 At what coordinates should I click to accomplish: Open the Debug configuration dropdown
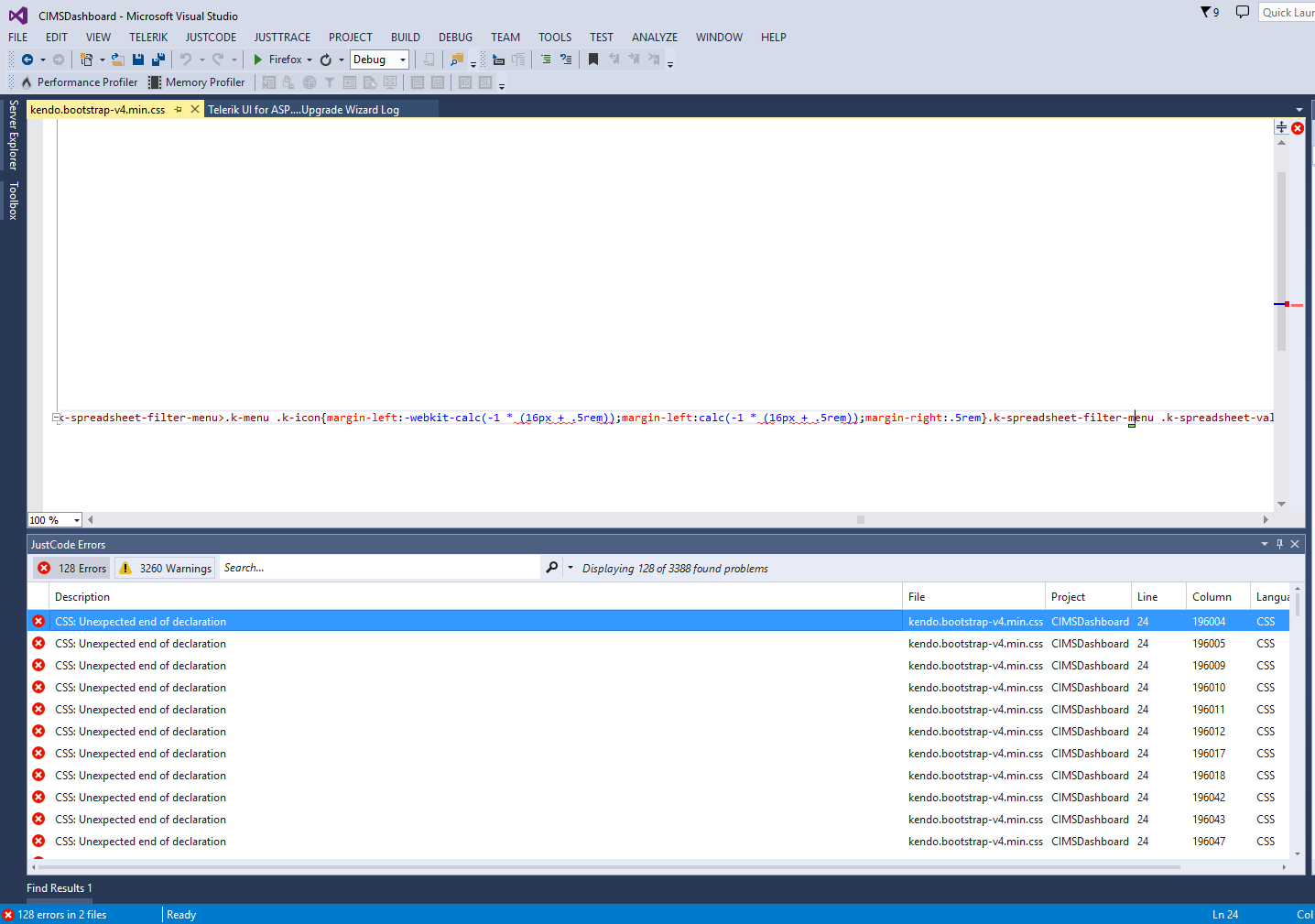coord(379,60)
